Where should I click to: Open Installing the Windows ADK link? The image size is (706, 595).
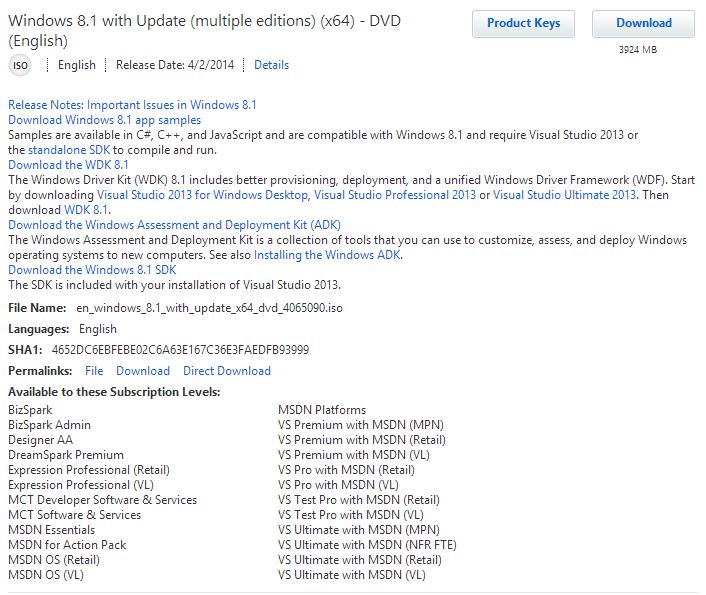pos(327,255)
